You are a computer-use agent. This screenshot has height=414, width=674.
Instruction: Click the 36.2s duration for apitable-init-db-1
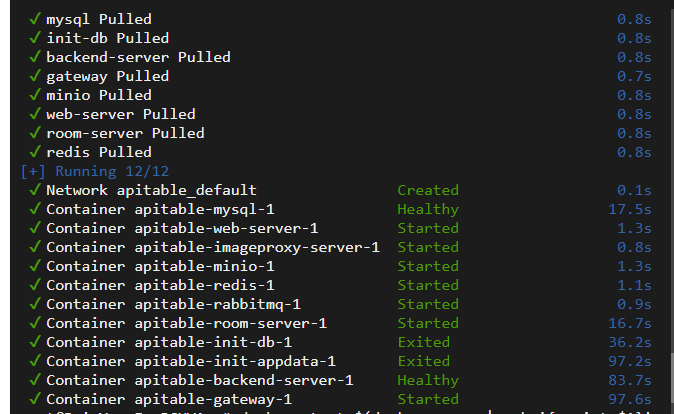point(635,342)
